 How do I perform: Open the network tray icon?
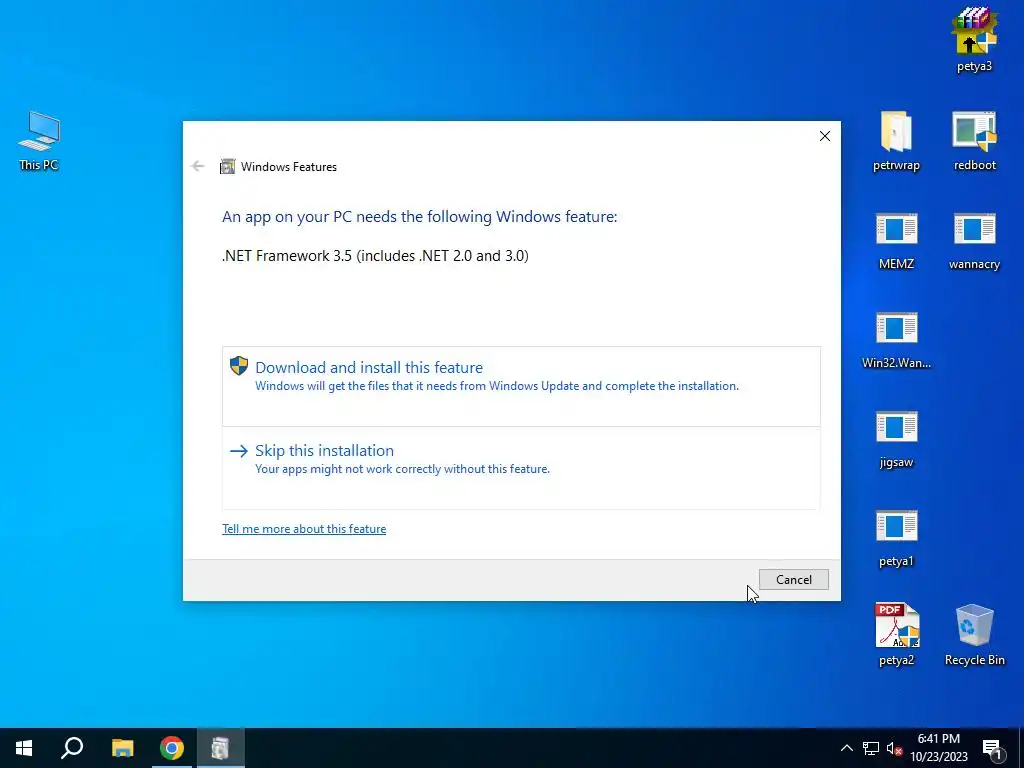871,748
